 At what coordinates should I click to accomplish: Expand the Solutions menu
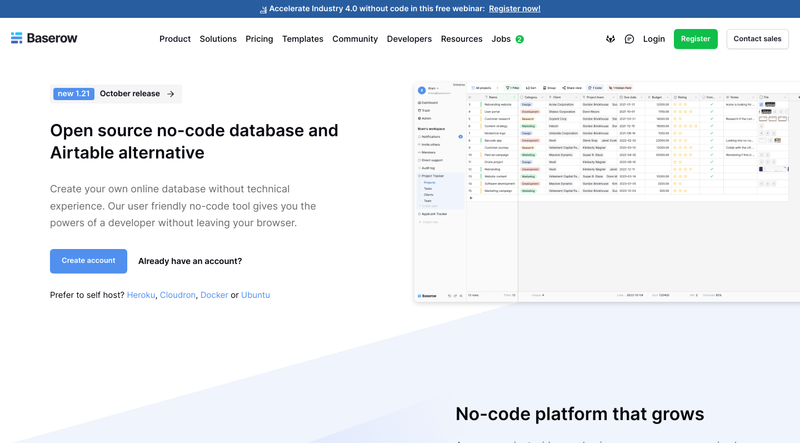pyautogui.click(x=218, y=39)
